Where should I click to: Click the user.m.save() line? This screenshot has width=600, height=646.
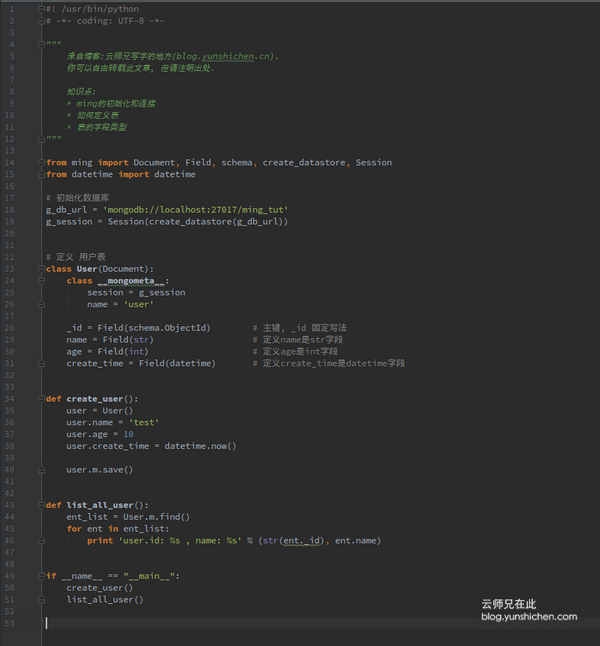(x=99, y=469)
